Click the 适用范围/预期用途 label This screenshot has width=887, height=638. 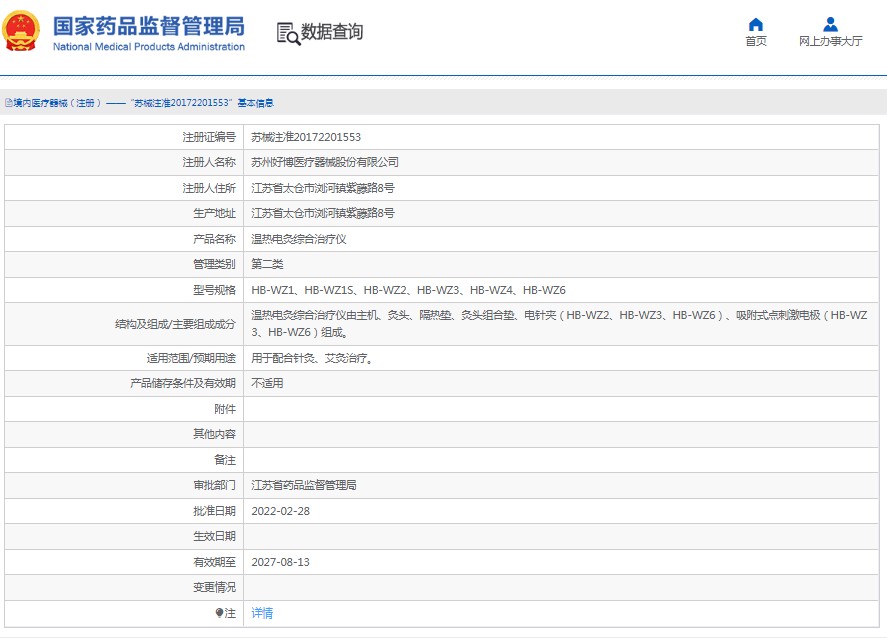click(191, 358)
